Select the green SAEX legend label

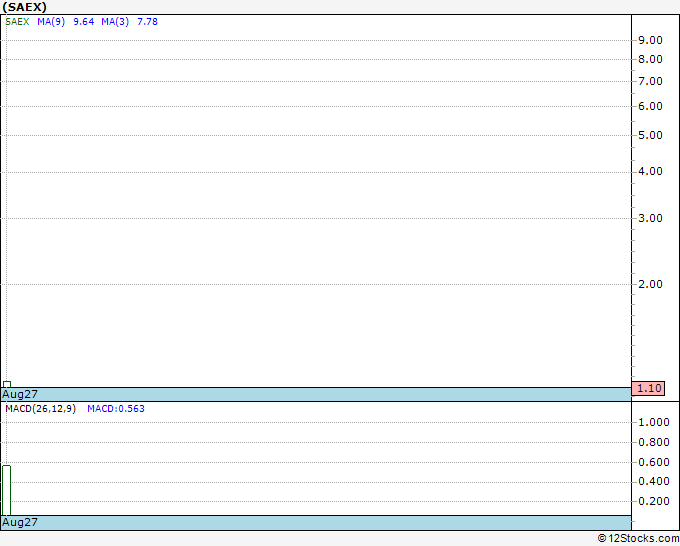point(17,22)
